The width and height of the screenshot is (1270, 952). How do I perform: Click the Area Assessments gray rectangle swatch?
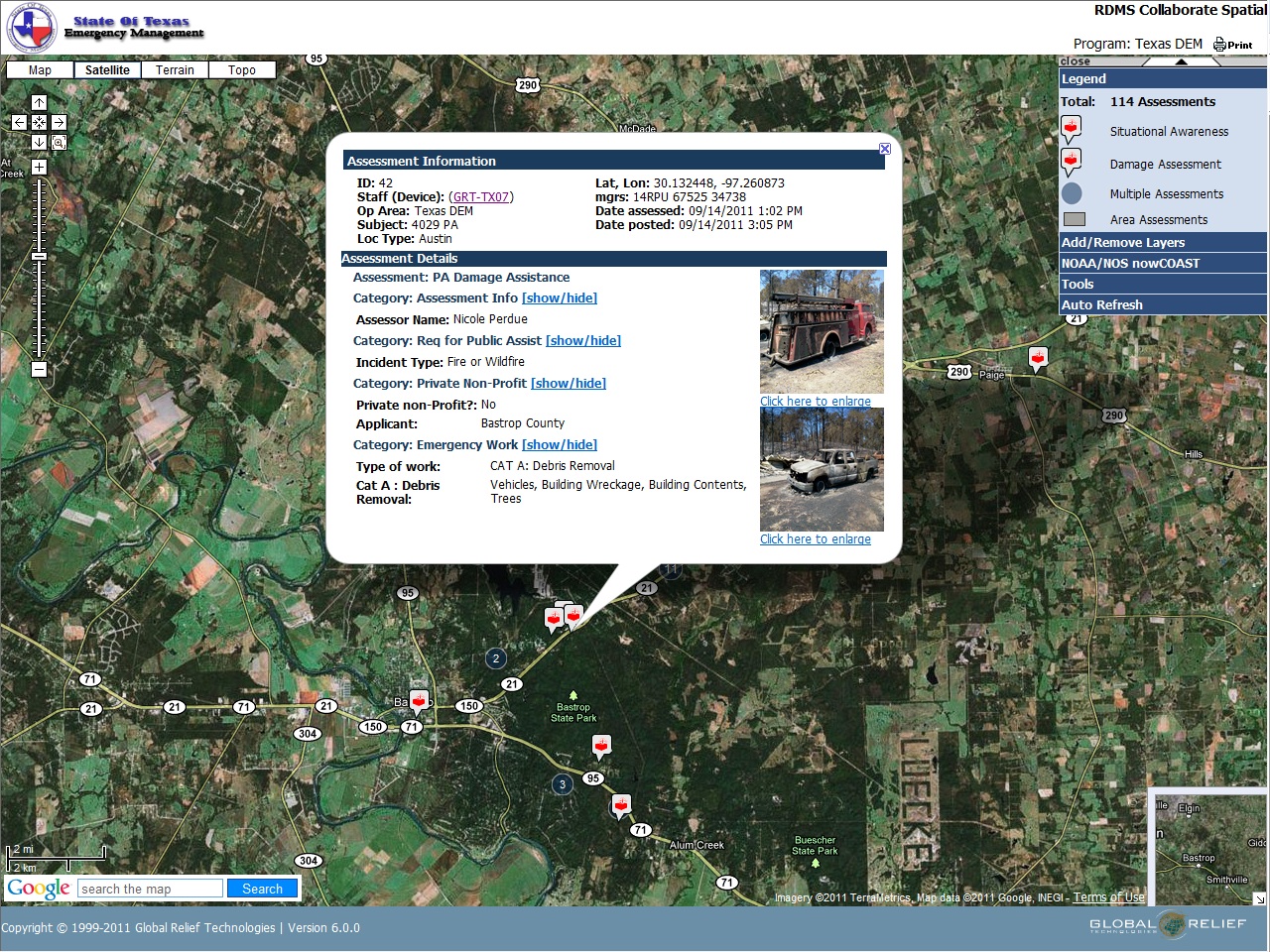(x=1075, y=219)
